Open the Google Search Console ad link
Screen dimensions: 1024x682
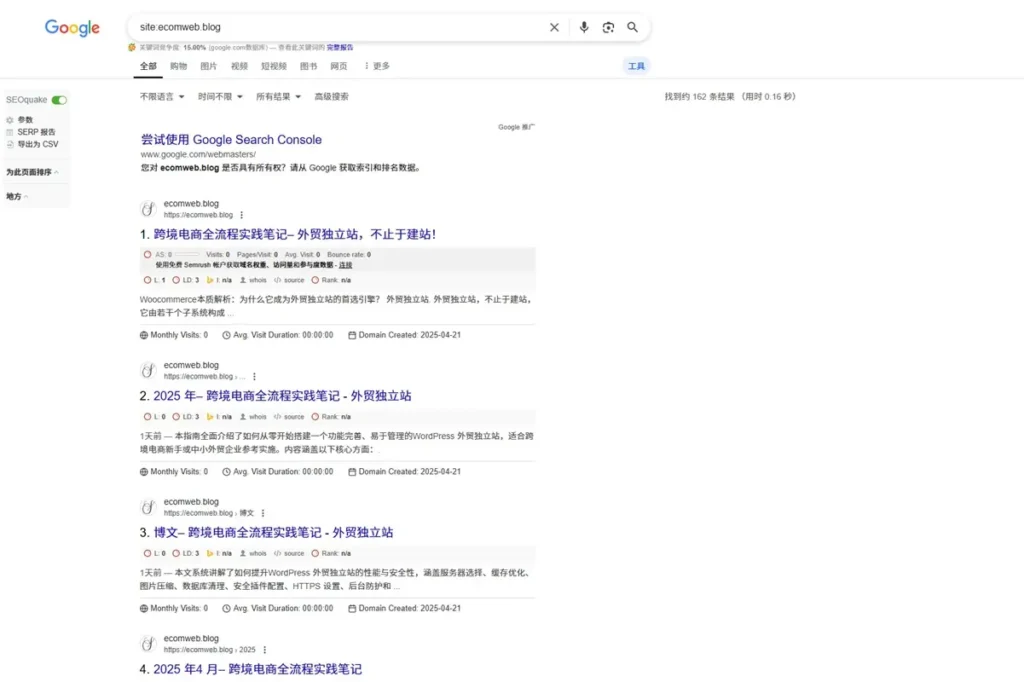pyautogui.click(x=232, y=139)
